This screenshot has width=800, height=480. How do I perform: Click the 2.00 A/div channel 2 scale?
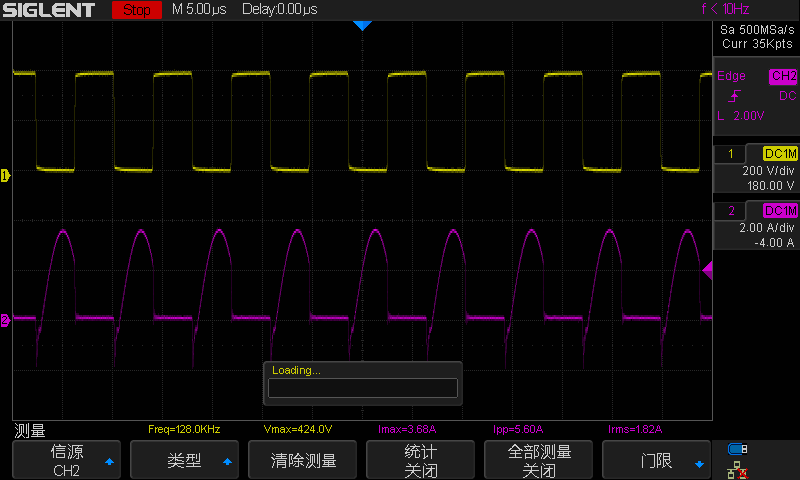coord(767,228)
